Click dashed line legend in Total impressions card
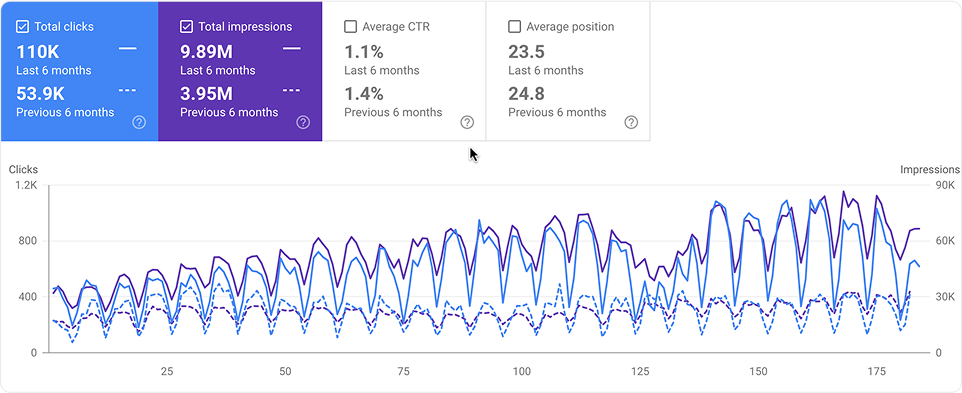This screenshot has height=393, width=962. [x=291, y=90]
